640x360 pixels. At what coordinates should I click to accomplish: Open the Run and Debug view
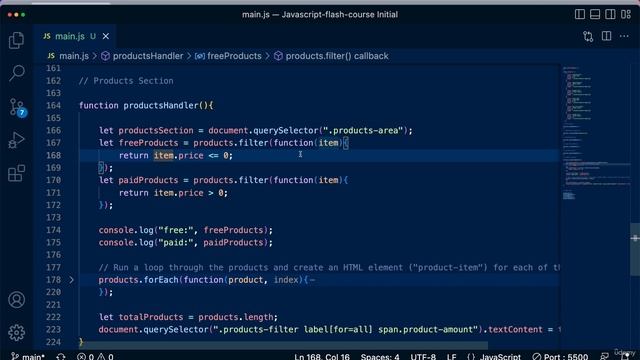[16, 140]
